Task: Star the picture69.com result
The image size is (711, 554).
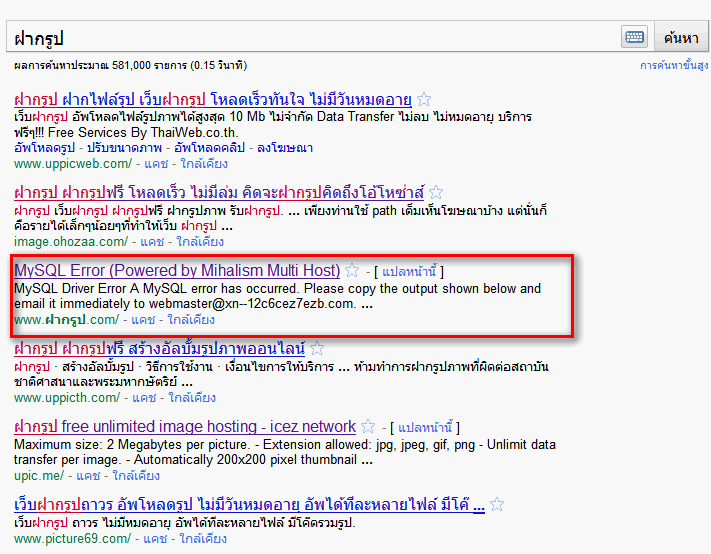Action: coord(497,504)
